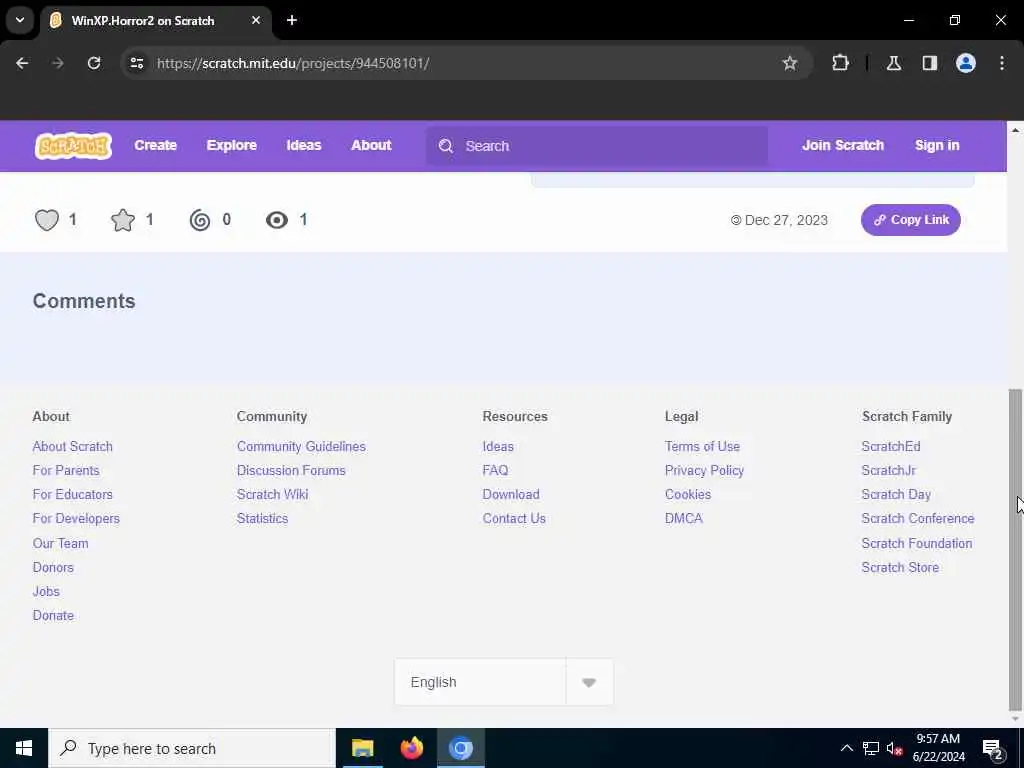
Task: Open the notifications center icon
Action: tap(992, 750)
